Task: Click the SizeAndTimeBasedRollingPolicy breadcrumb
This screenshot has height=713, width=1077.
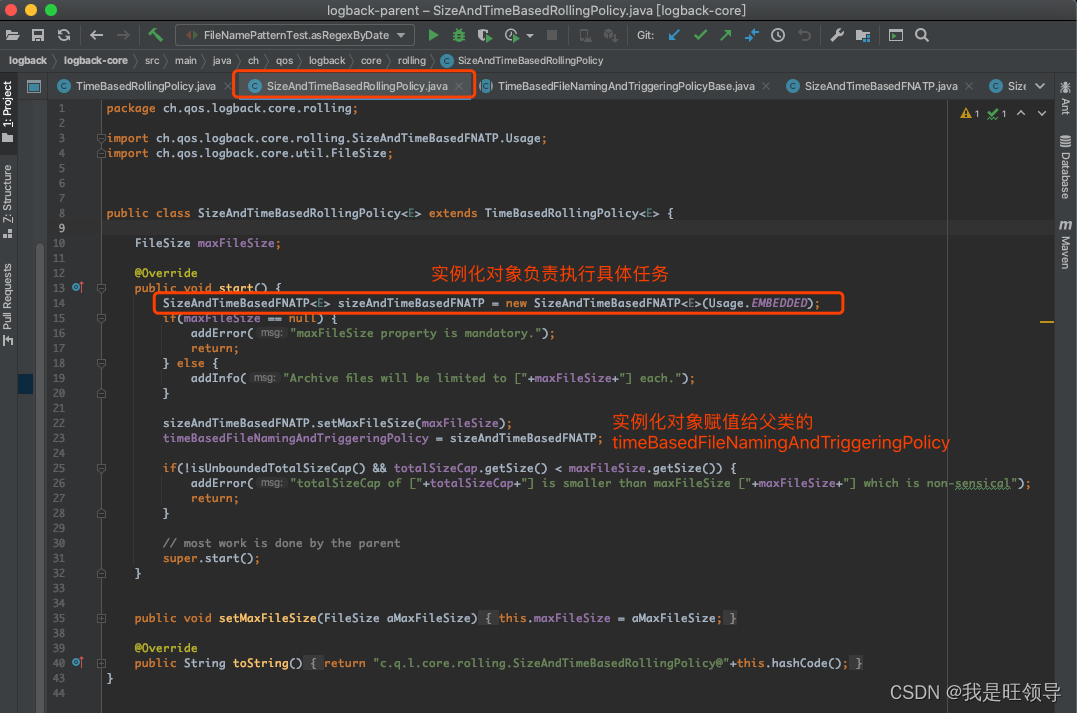Action: pyautogui.click(x=523, y=60)
